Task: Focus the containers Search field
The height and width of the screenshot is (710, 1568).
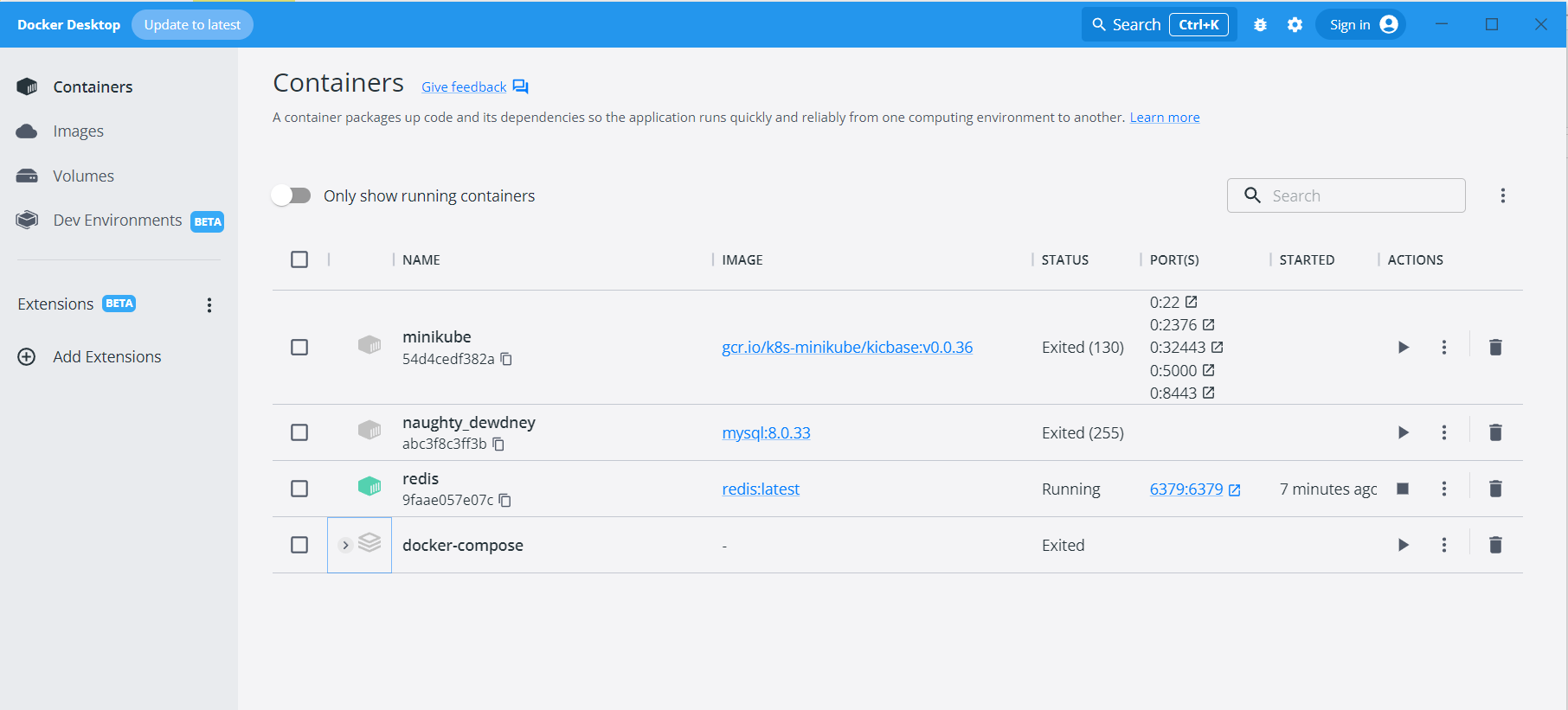Action: click(x=1346, y=195)
